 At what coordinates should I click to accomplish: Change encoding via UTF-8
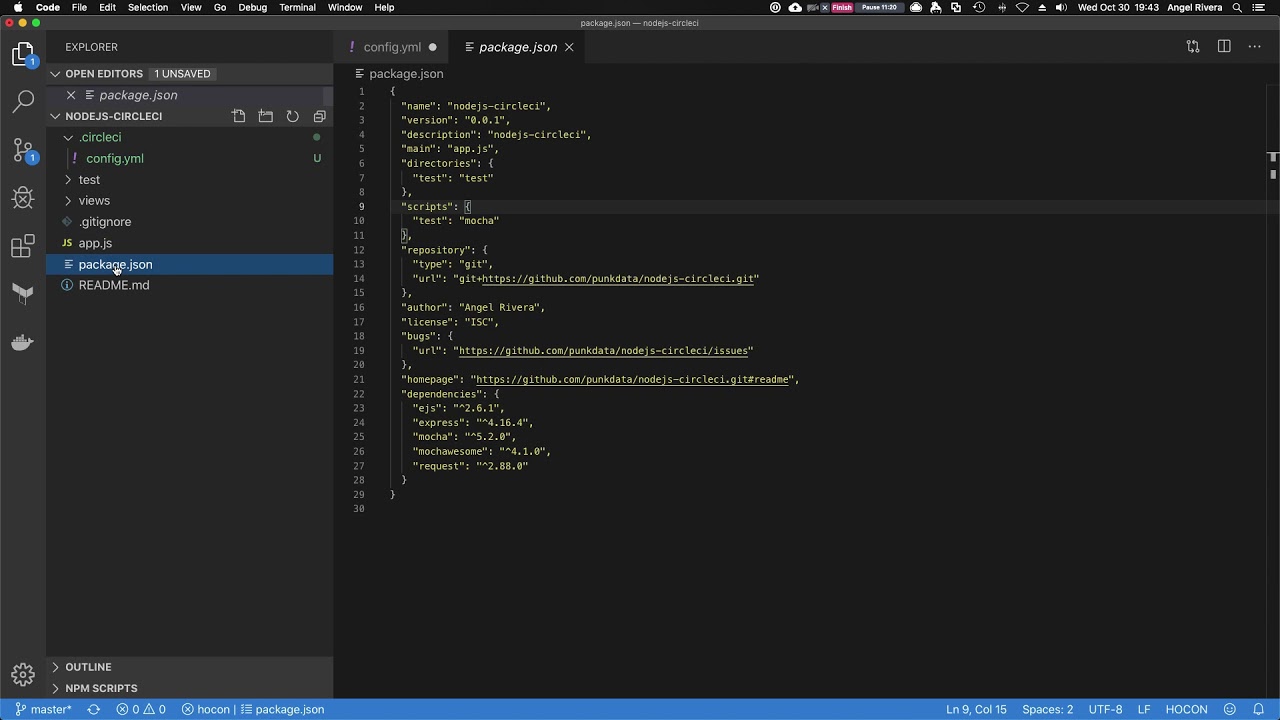pyautogui.click(x=1105, y=709)
